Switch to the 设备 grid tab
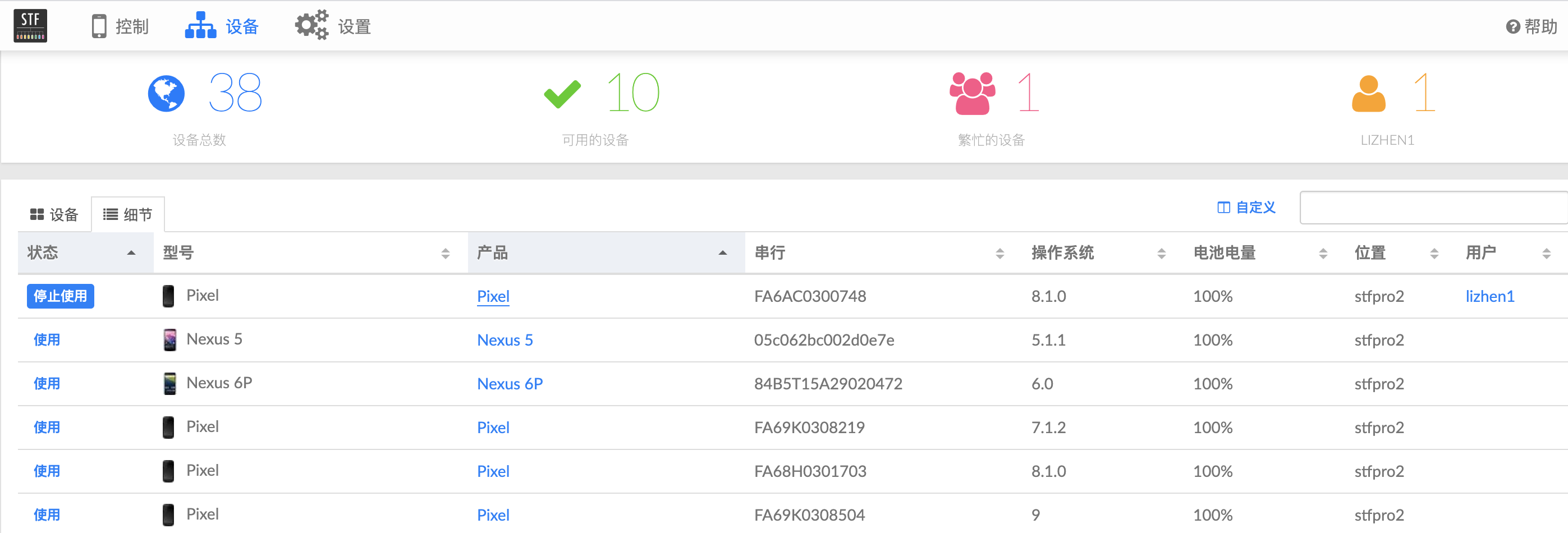The width and height of the screenshot is (1568, 533). (54, 214)
